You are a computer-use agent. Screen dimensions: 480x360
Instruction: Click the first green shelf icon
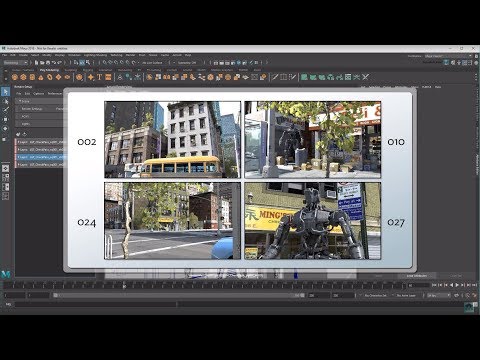tap(304, 77)
